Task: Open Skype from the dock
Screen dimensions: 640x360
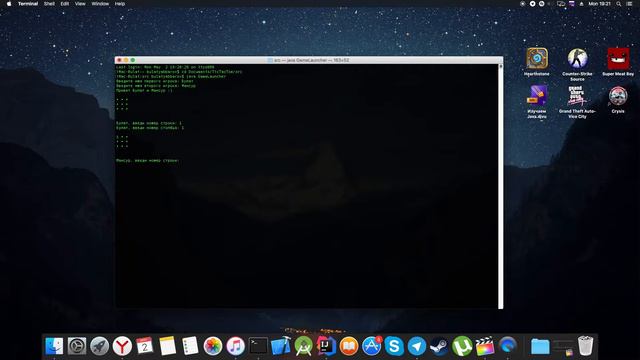Action: (x=394, y=346)
